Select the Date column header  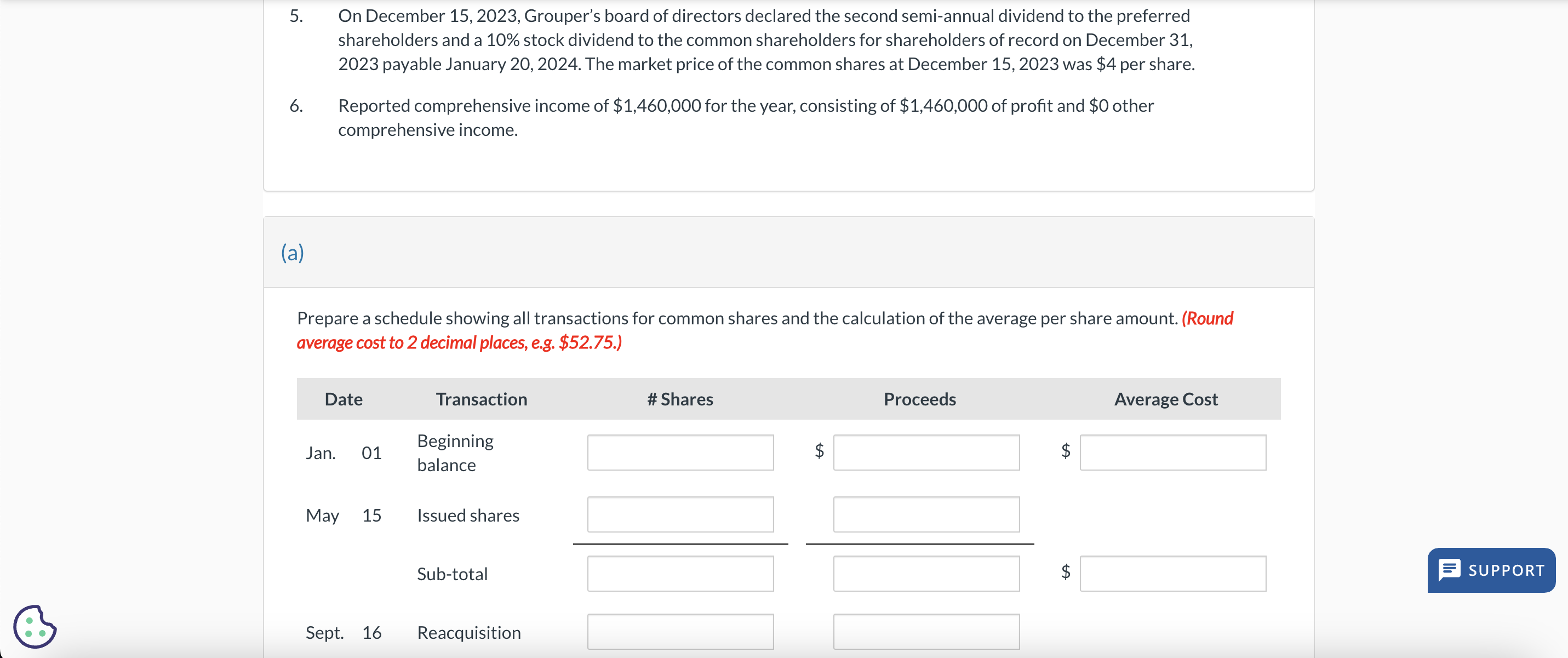(344, 399)
